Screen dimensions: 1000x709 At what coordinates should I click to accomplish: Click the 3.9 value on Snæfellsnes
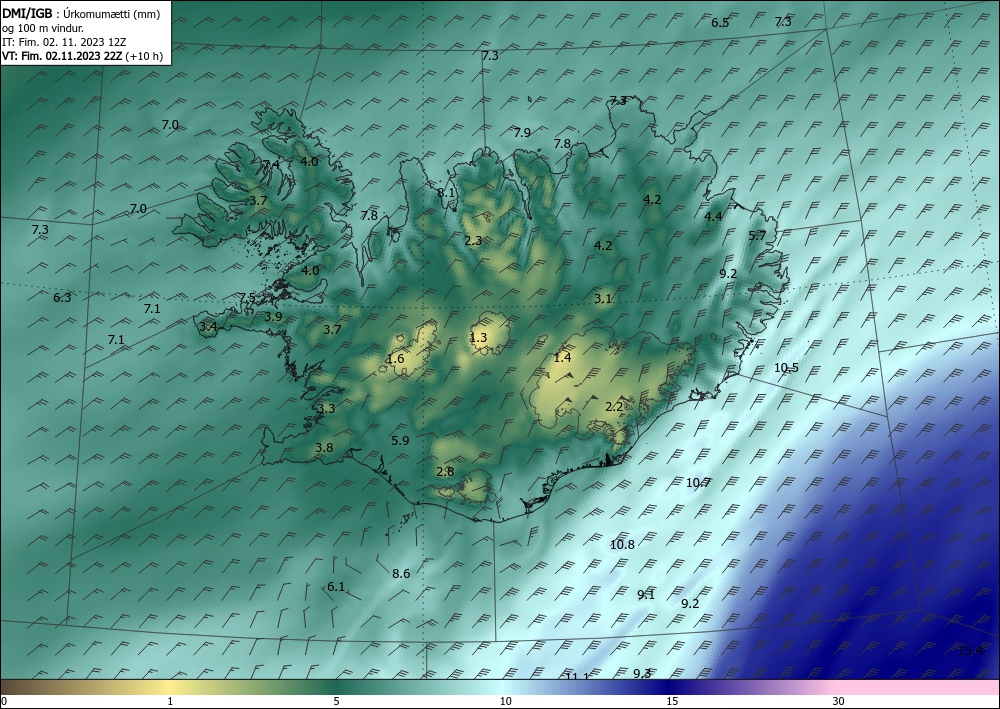(274, 316)
